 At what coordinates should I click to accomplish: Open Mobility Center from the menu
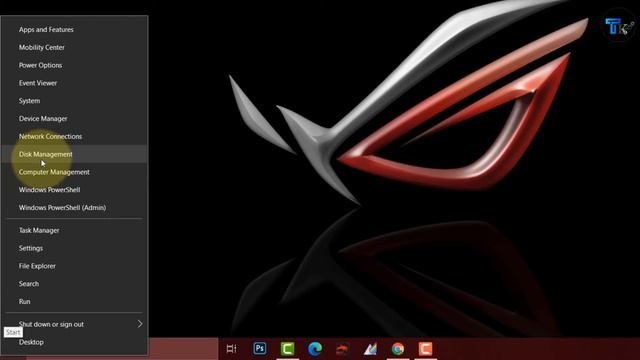coord(74,47)
